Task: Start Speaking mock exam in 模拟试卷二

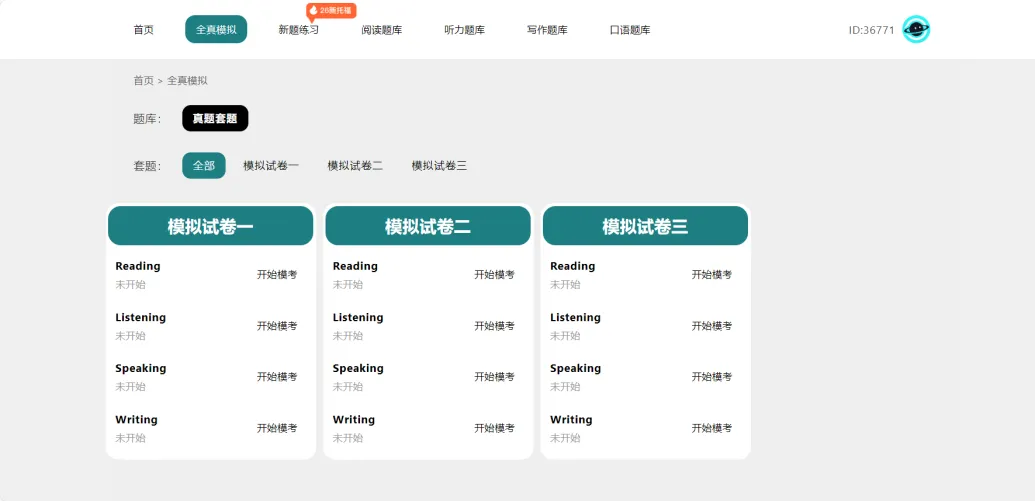Action: (494, 376)
